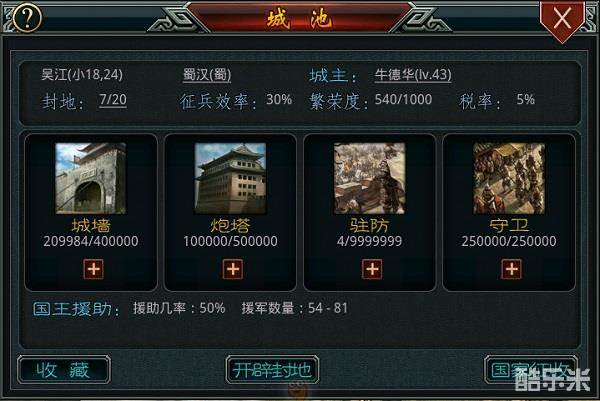This screenshot has width=600, height=401.
Task: Click the plus icon under 城墙
Action: (x=93, y=269)
